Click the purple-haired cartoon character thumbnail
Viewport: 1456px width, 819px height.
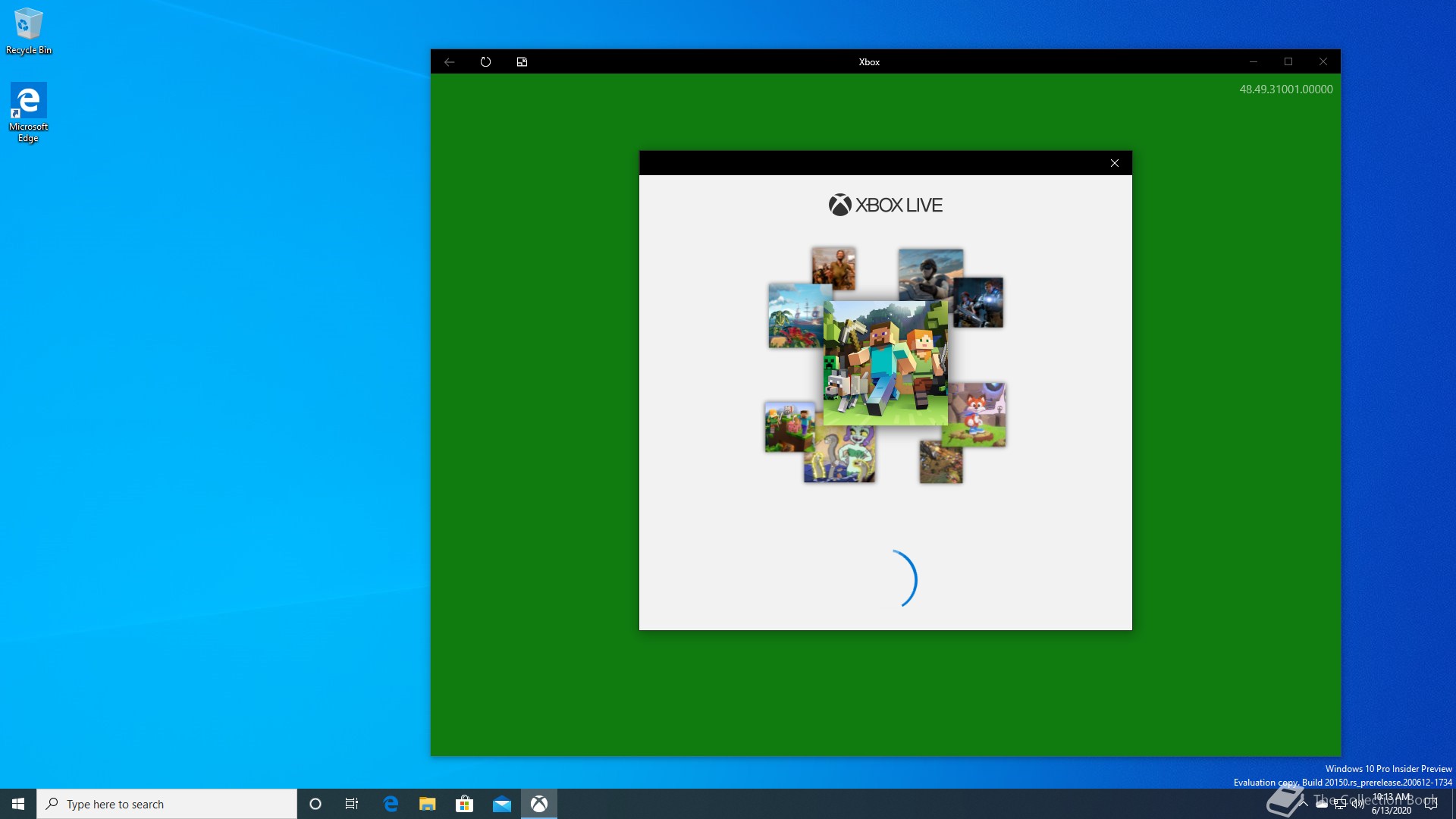(x=839, y=454)
